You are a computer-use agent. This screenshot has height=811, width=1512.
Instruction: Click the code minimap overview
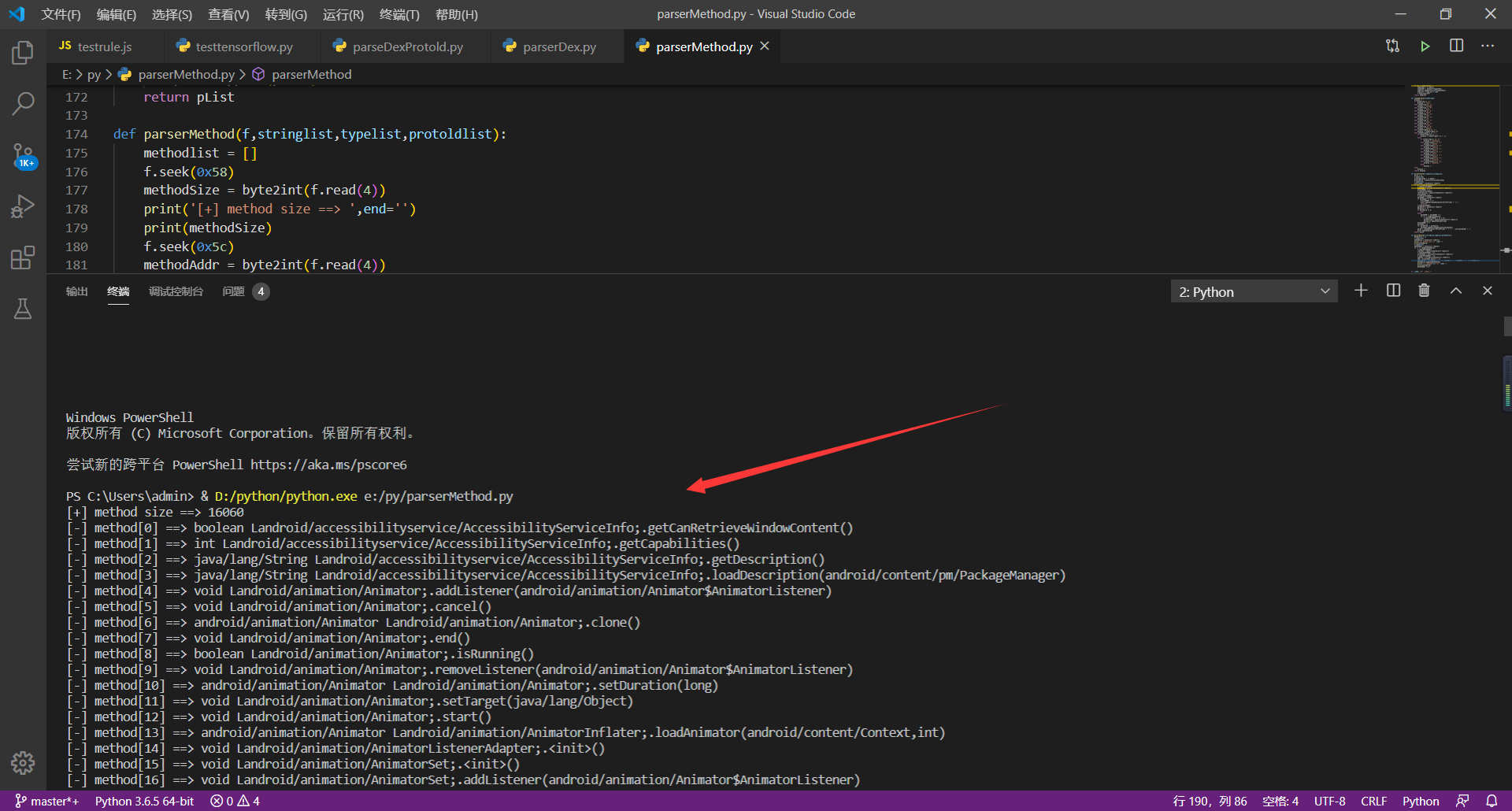(x=1455, y=178)
